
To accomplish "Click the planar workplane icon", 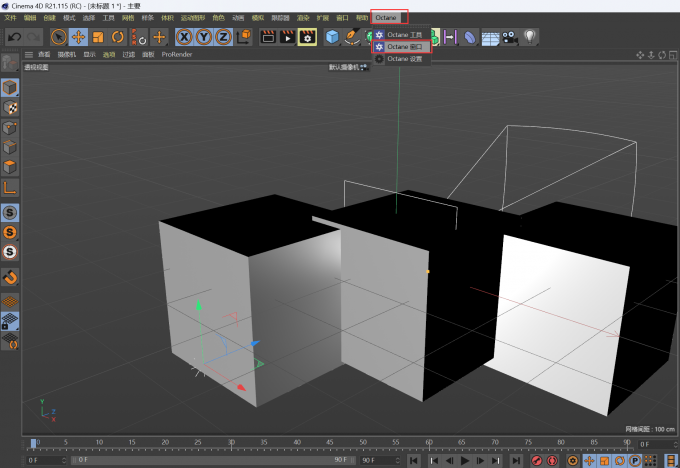I will (x=10, y=341).
